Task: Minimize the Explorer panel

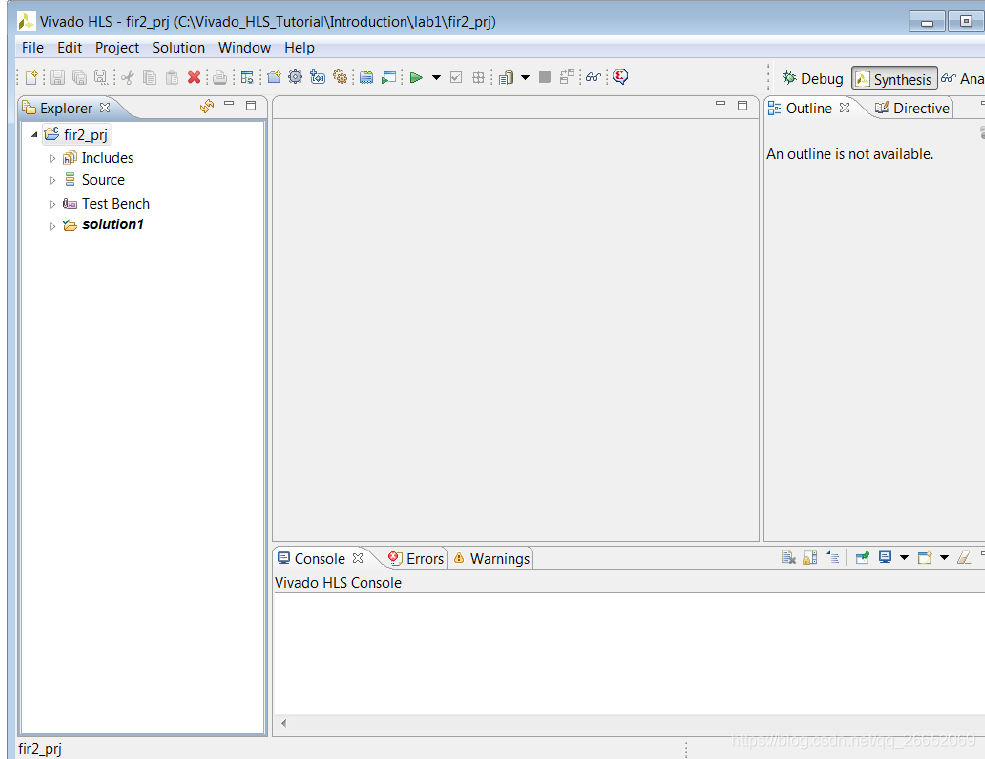Action: [x=229, y=104]
